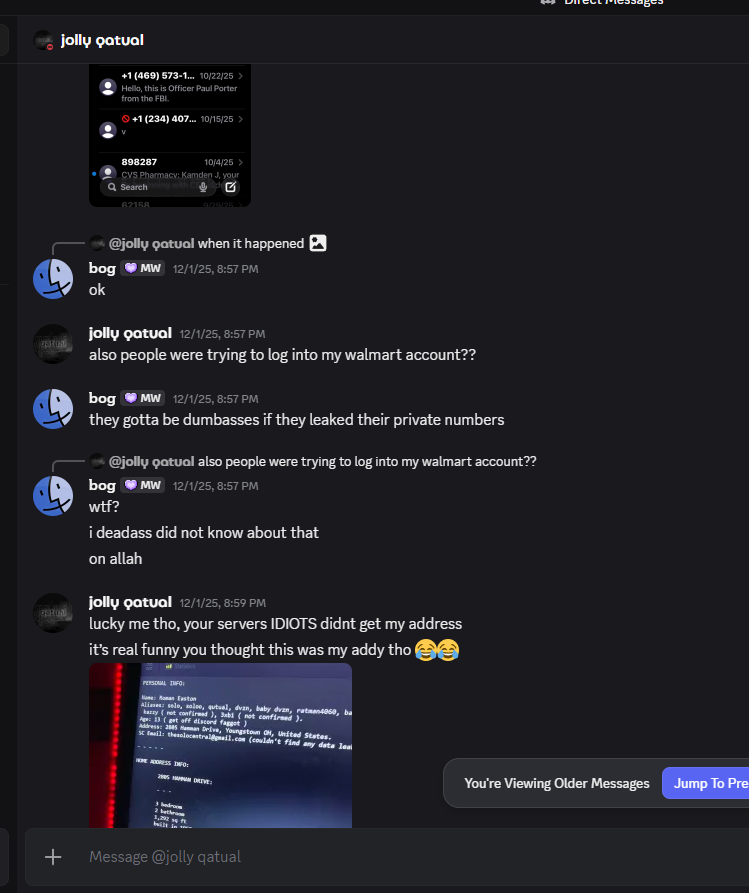Click bog's Finder-face avatar beside "ok"
The height and width of the screenshot is (893, 749).
tap(53, 278)
